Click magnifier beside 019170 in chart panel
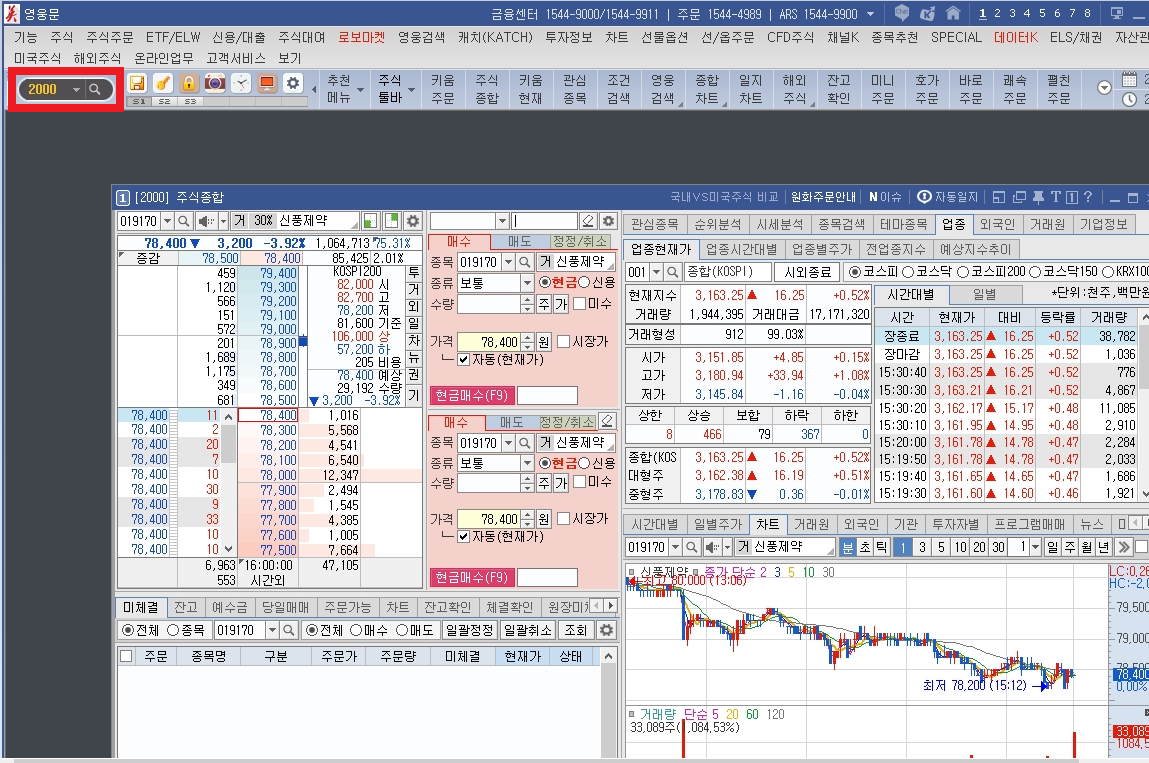 click(x=692, y=547)
